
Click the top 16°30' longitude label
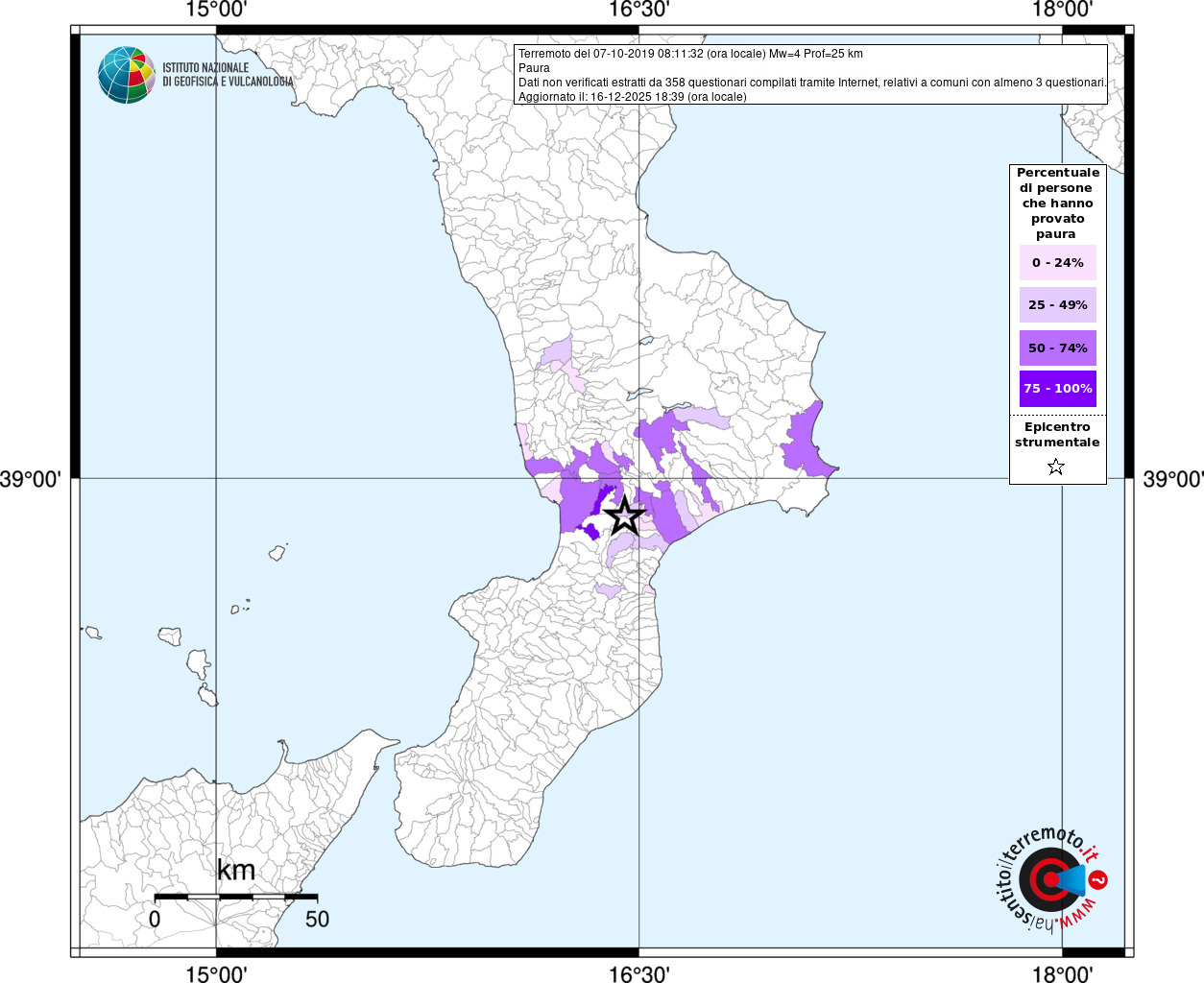639,11
